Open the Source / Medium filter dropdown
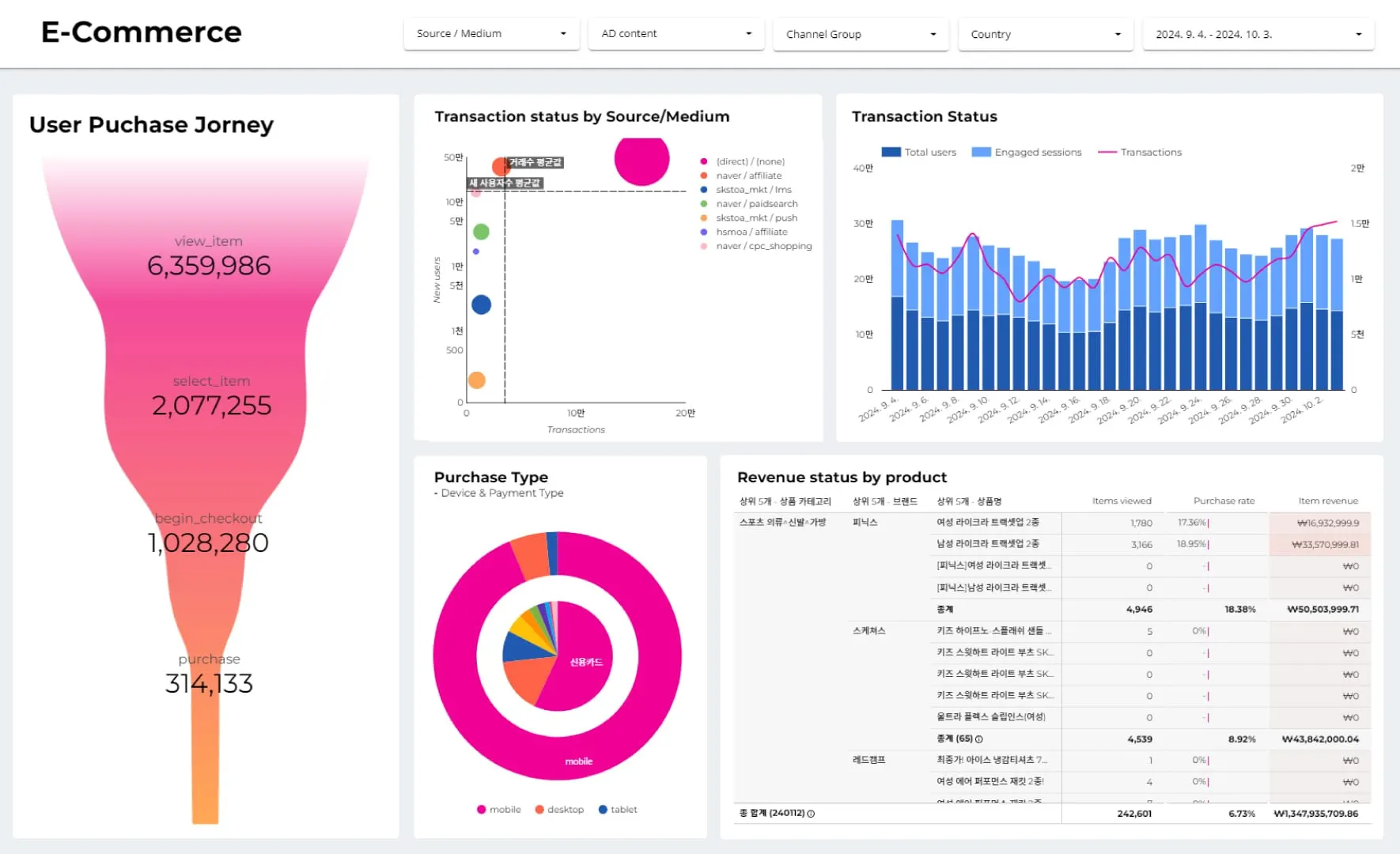This screenshot has height=854, width=1400. tap(491, 34)
